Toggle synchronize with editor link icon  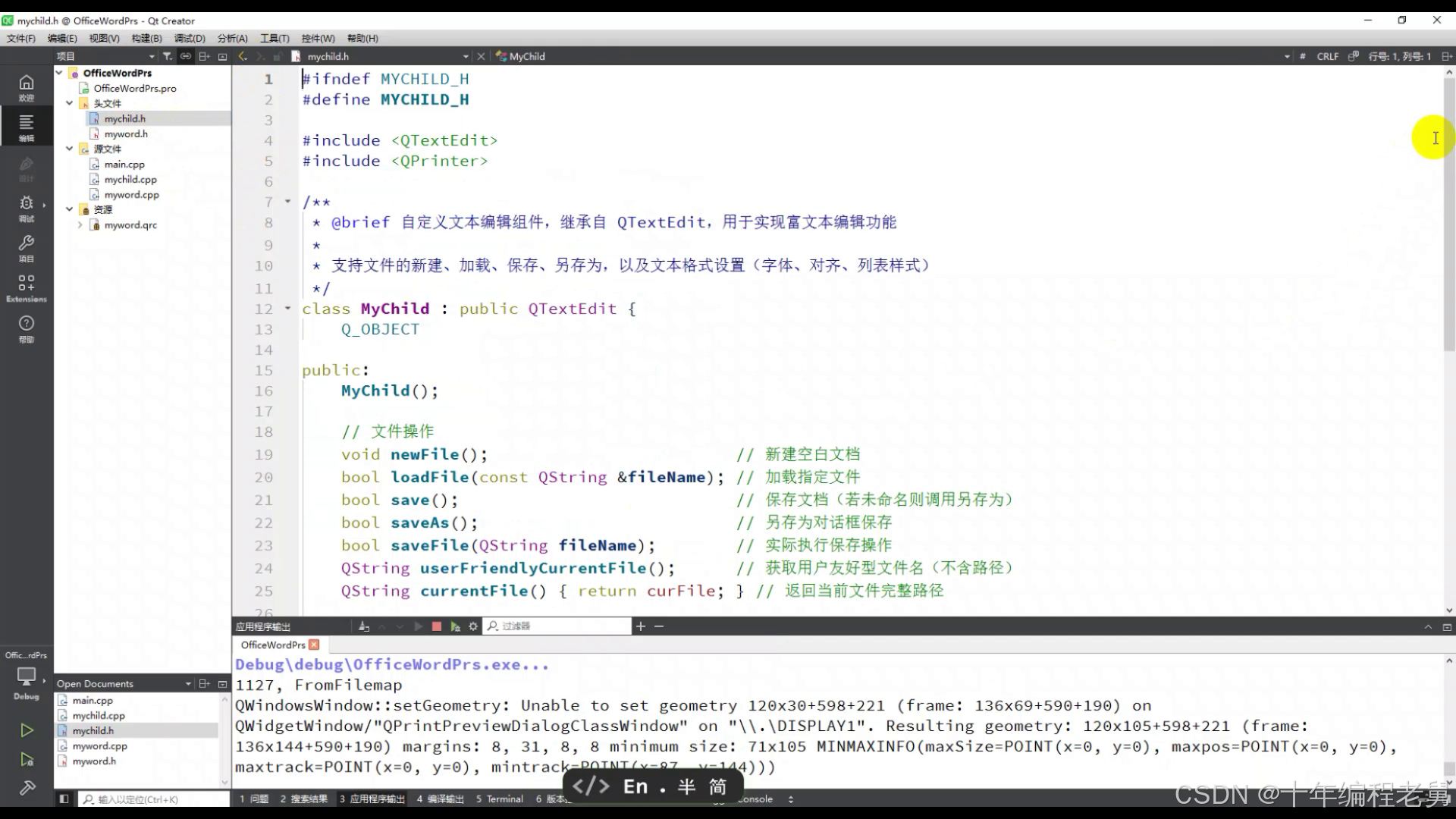pyautogui.click(x=186, y=56)
